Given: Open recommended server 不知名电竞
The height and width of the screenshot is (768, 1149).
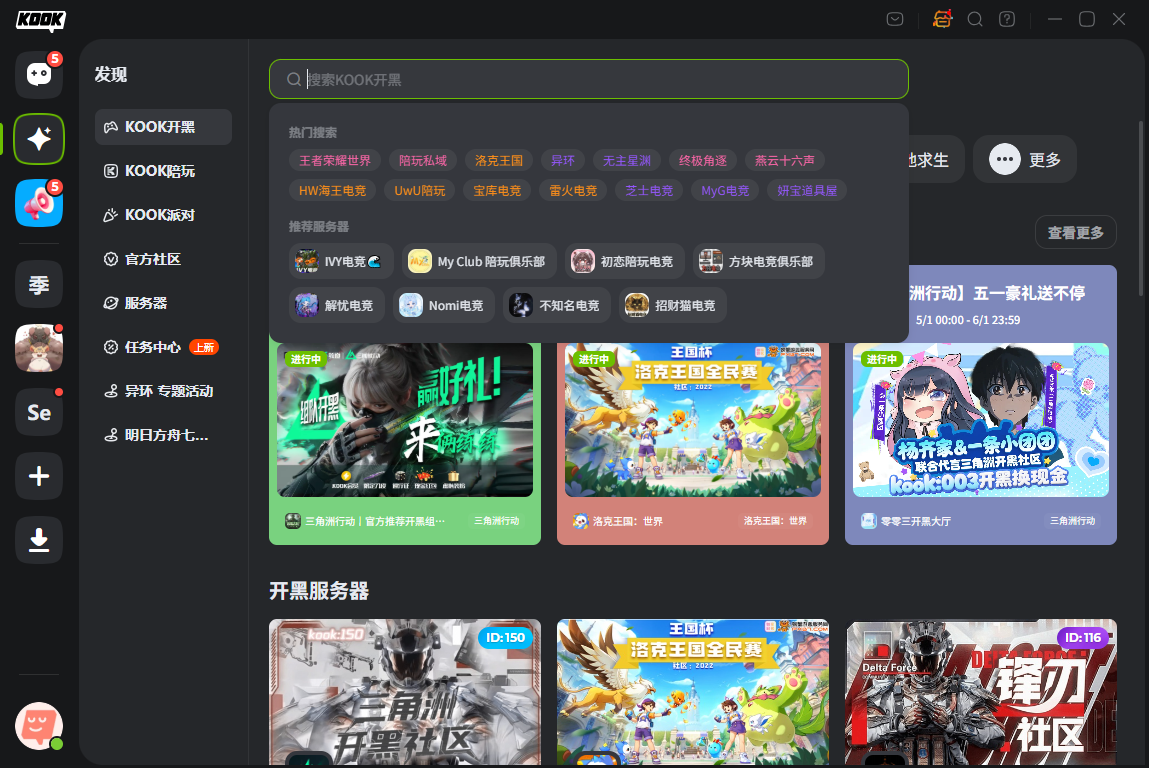Looking at the screenshot, I should tap(557, 305).
